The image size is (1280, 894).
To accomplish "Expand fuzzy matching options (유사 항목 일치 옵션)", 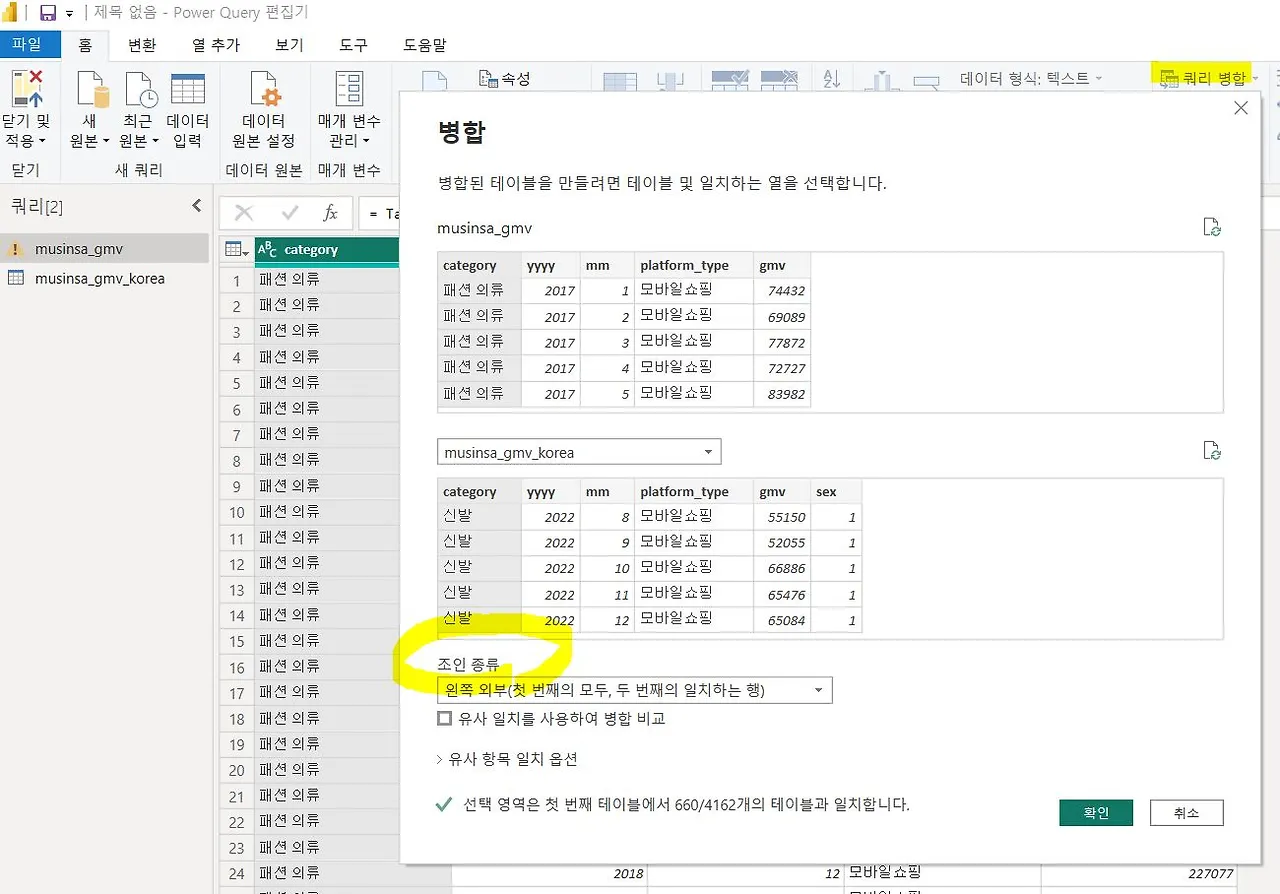I will pyautogui.click(x=507, y=759).
